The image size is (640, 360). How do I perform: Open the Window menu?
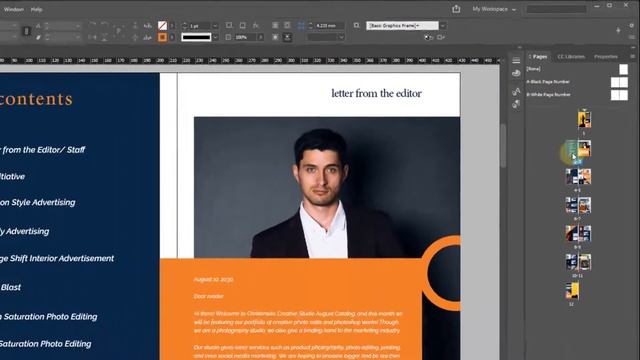13,9
